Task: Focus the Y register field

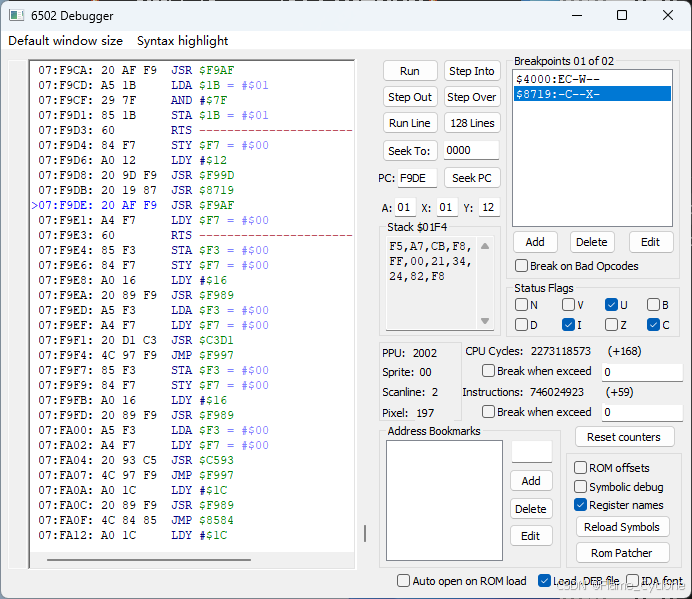Action: 489,207
